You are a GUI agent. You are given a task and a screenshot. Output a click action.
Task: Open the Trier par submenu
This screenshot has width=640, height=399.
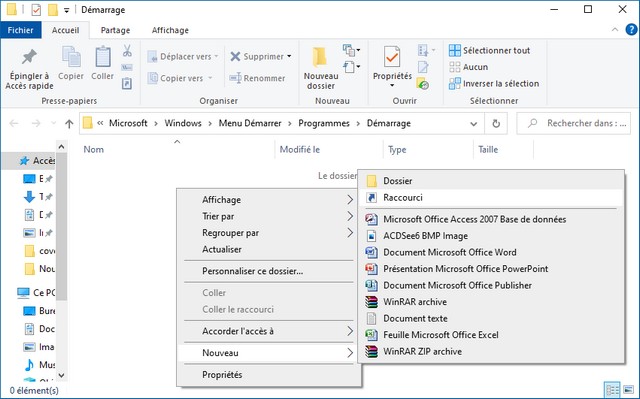click(269, 216)
